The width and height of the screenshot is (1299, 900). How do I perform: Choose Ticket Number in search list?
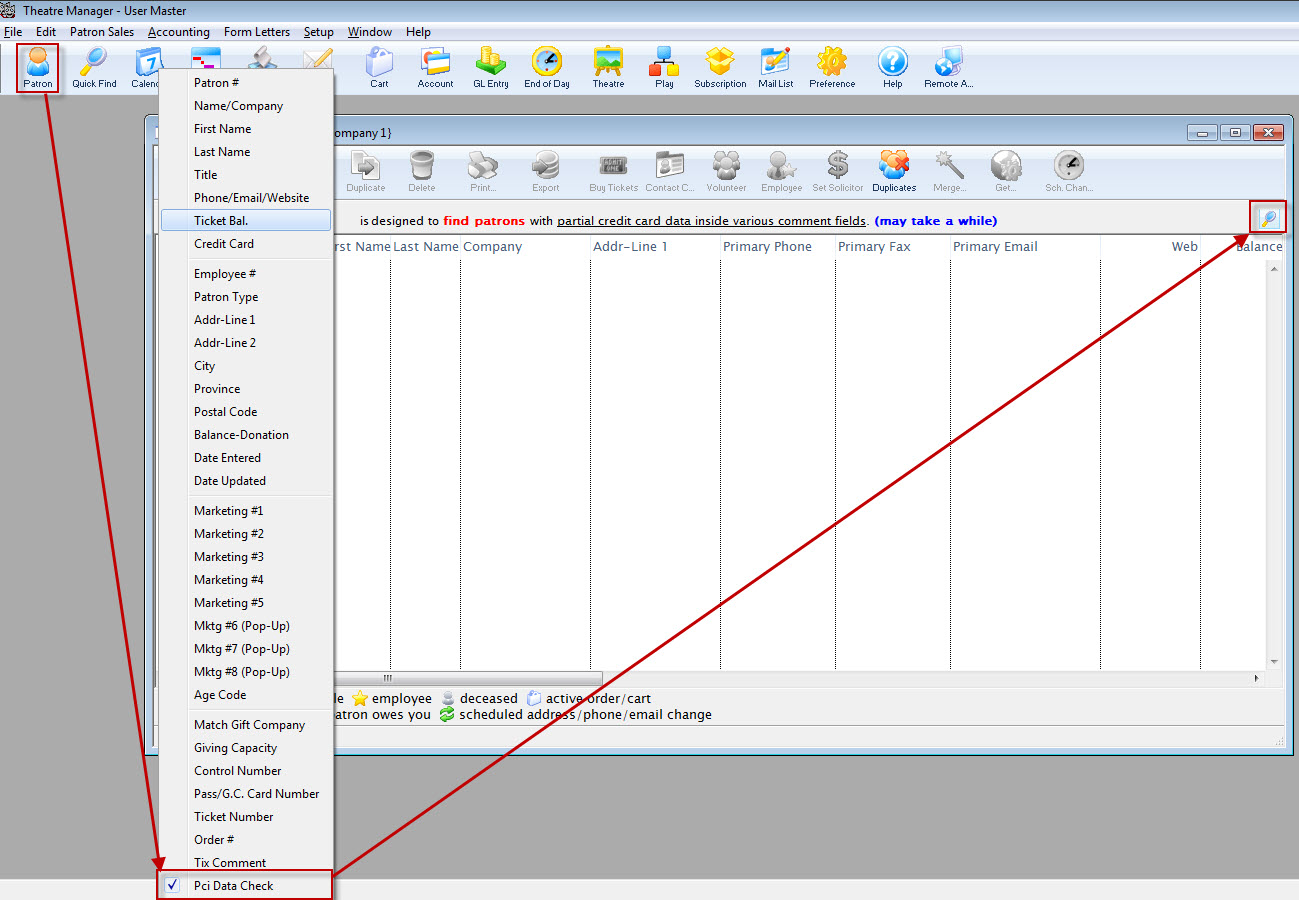(245, 817)
